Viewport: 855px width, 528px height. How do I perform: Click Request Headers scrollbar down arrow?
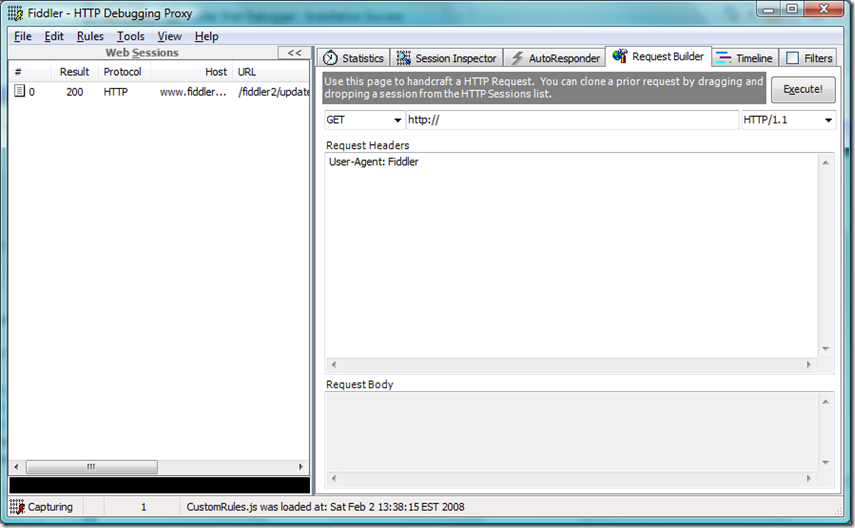(x=826, y=349)
